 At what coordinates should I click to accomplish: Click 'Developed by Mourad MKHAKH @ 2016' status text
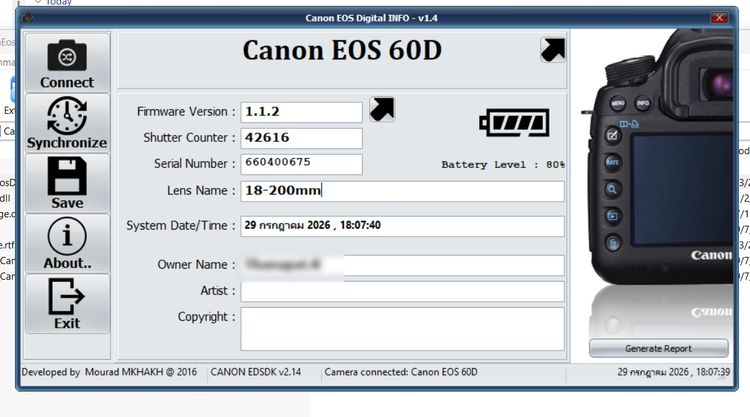pyautogui.click(x=109, y=372)
